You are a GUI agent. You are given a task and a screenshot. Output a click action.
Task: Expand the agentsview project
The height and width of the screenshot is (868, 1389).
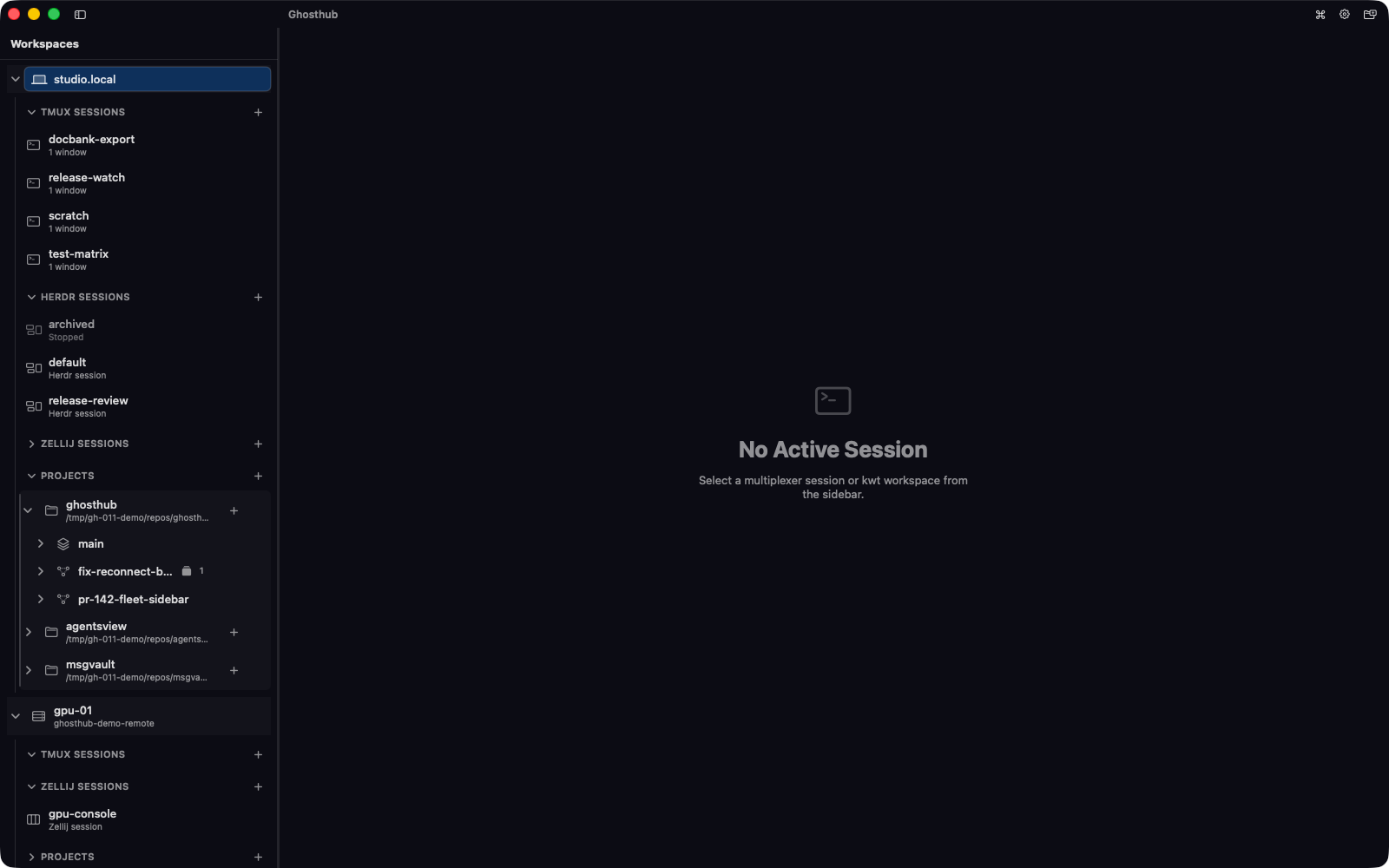click(x=28, y=632)
